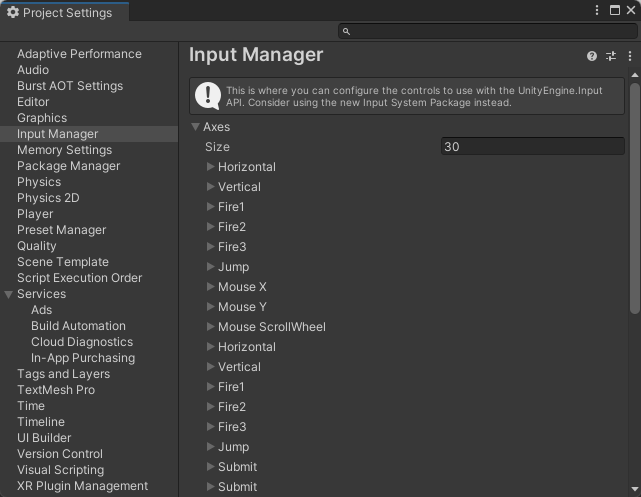This screenshot has width=641, height=497.
Task: Expand the first Fire3 axis entry
Action: click(211, 246)
